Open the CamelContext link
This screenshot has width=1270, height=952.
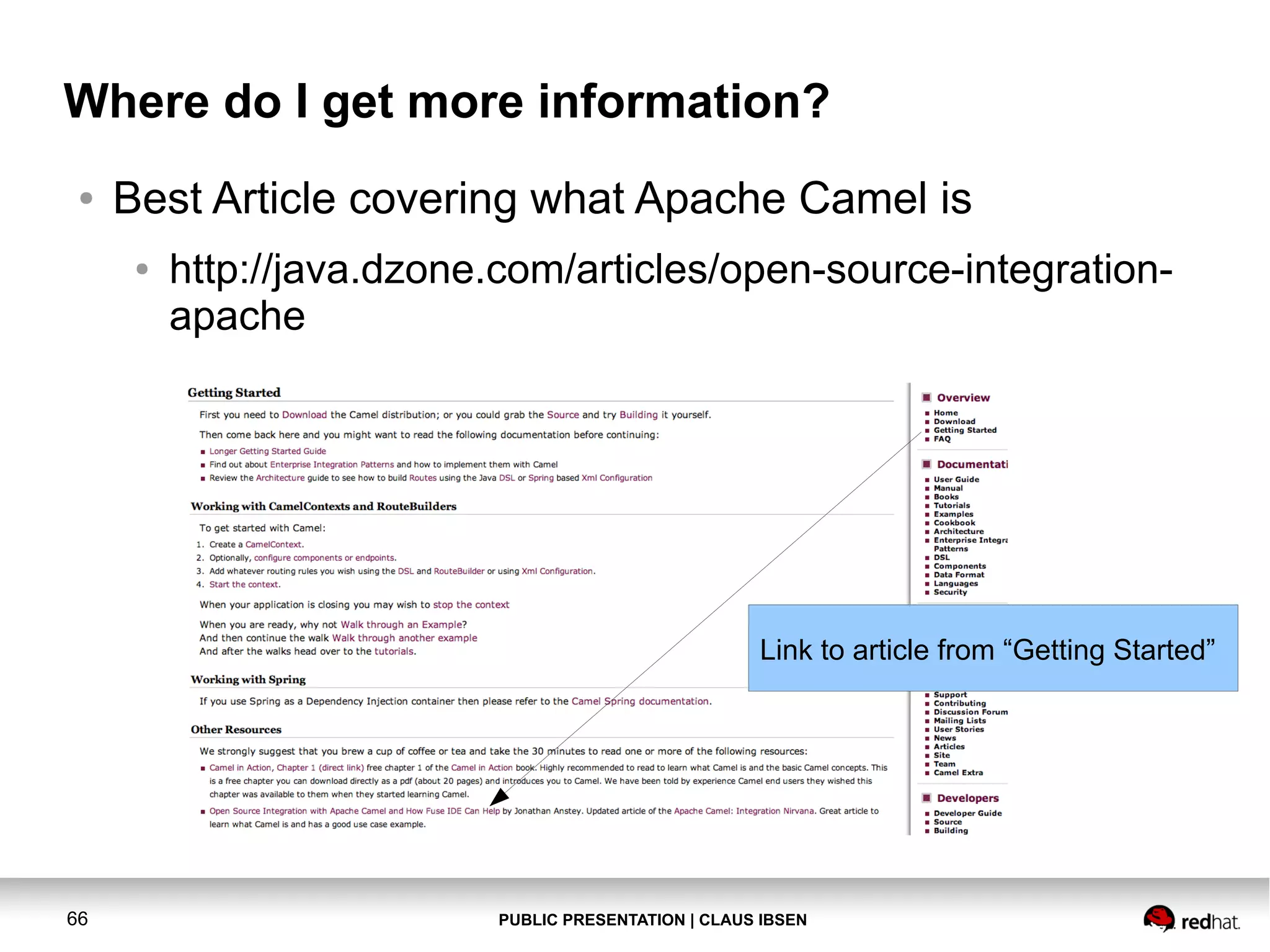(273, 545)
